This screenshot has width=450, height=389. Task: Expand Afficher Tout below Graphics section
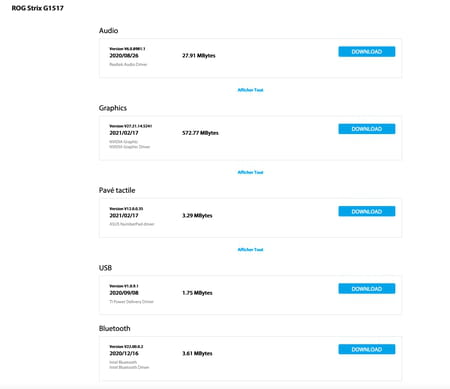(x=250, y=172)
